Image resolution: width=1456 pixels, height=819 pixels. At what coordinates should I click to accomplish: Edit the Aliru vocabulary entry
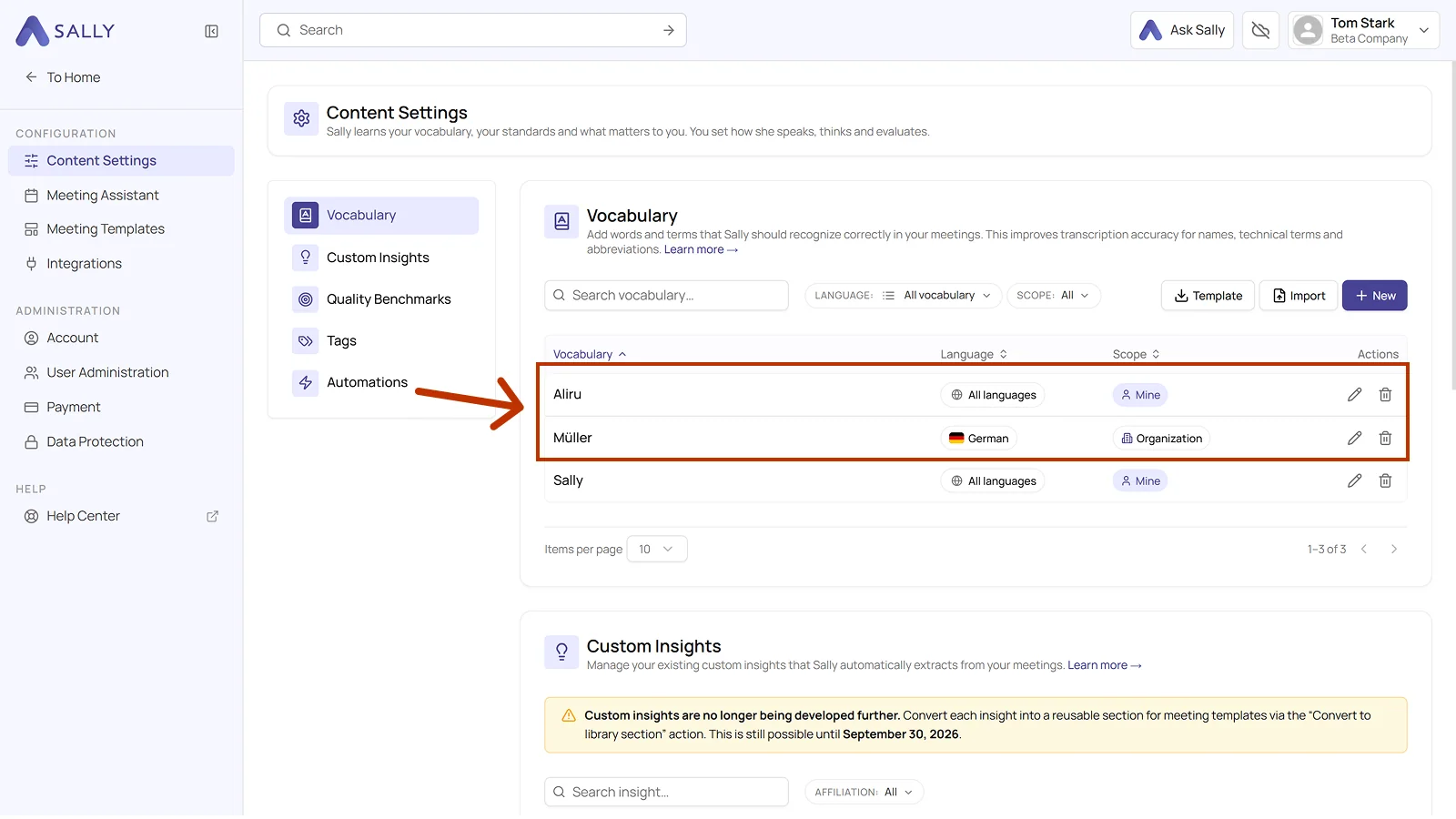pos(1354,394)
